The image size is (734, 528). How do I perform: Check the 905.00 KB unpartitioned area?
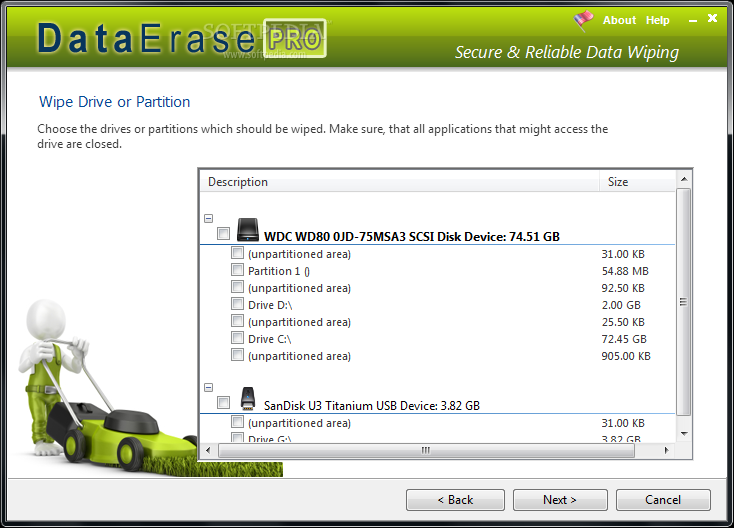tap(237, 355)
